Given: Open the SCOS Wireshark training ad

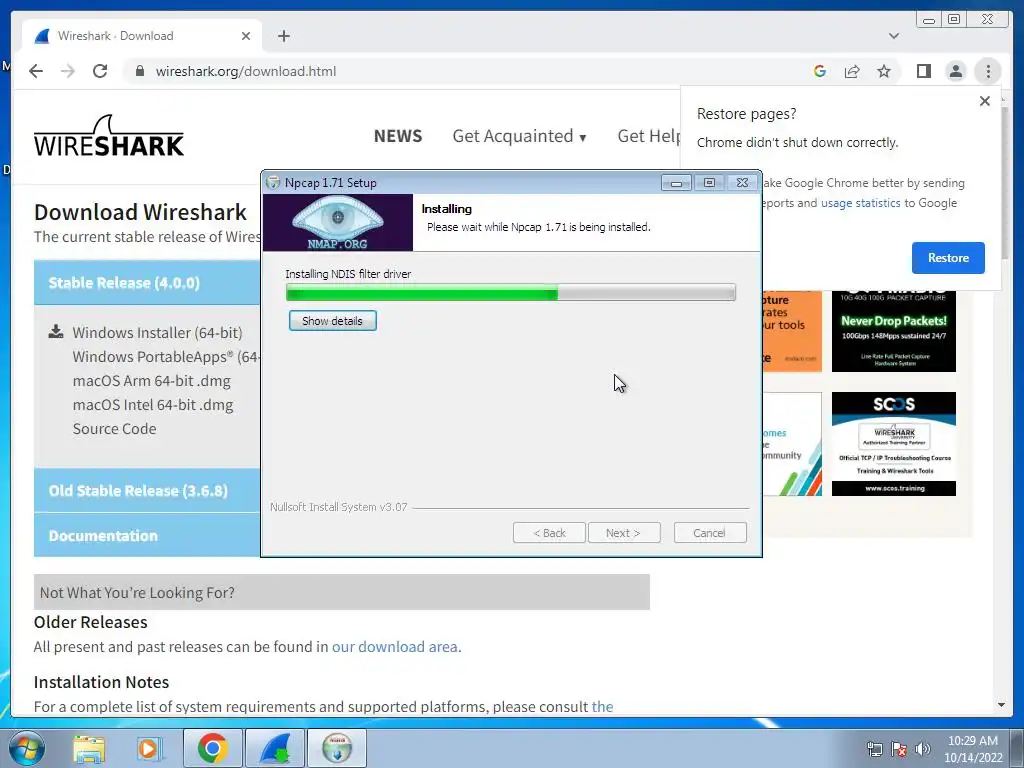Looking at the screenshot, I should (x=893, y=444).
